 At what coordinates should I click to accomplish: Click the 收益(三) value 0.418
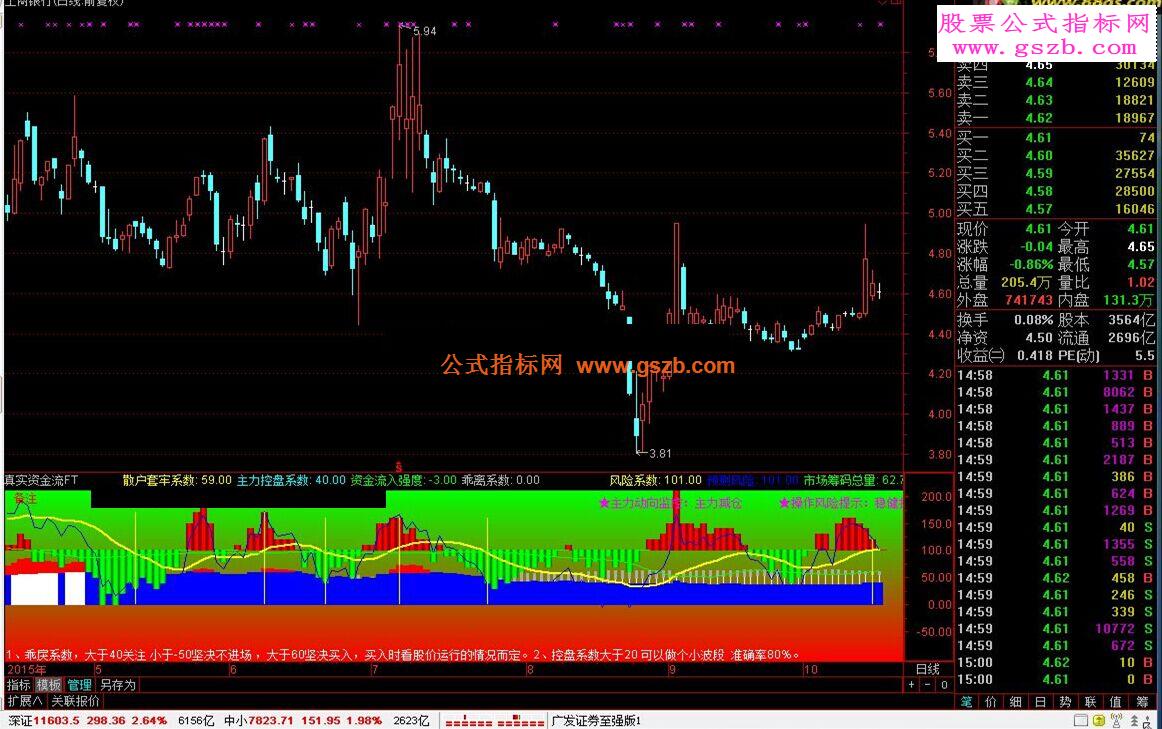pos(1035,356)
